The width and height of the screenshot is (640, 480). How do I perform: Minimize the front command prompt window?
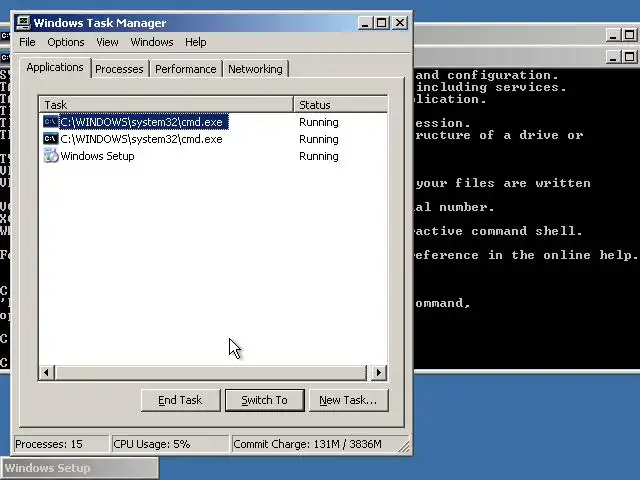pyautogui.click(x=613, y=56)
